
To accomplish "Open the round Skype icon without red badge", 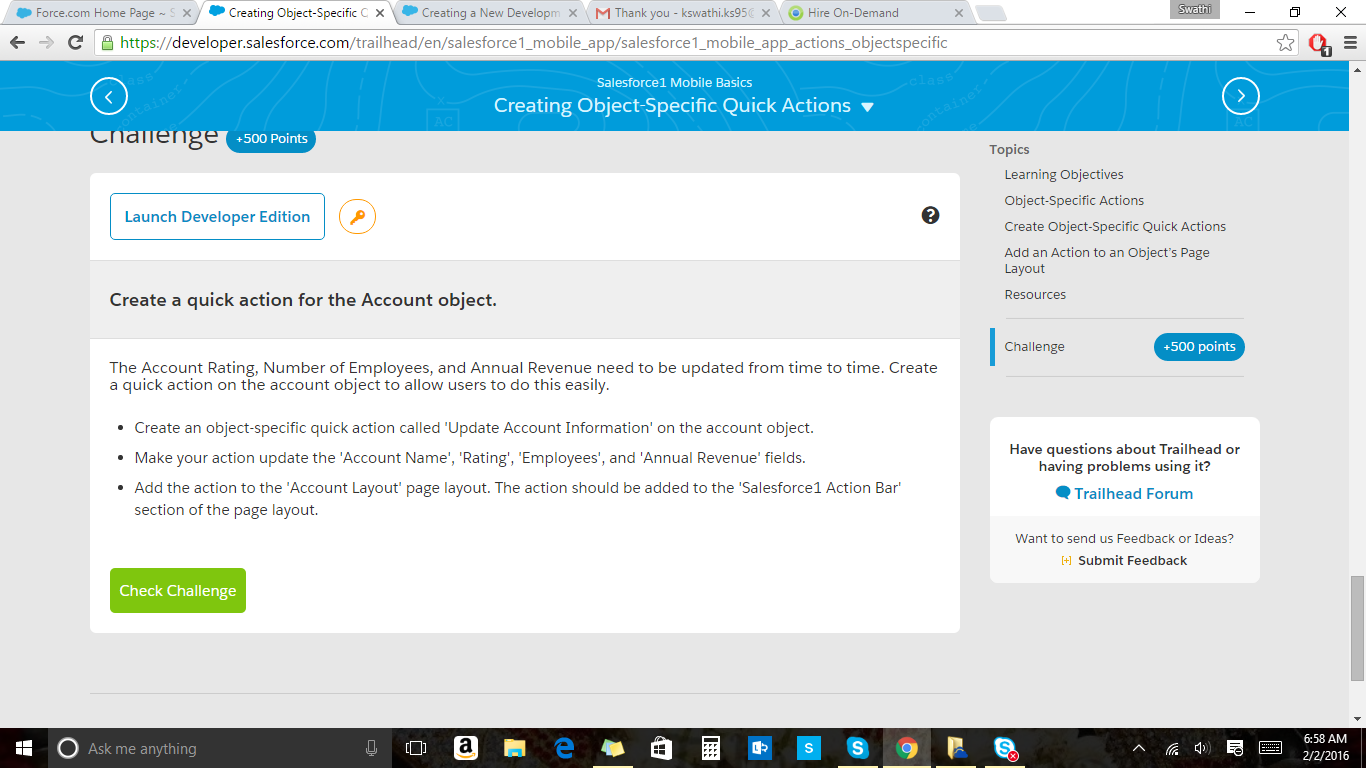I will (857, 748).
